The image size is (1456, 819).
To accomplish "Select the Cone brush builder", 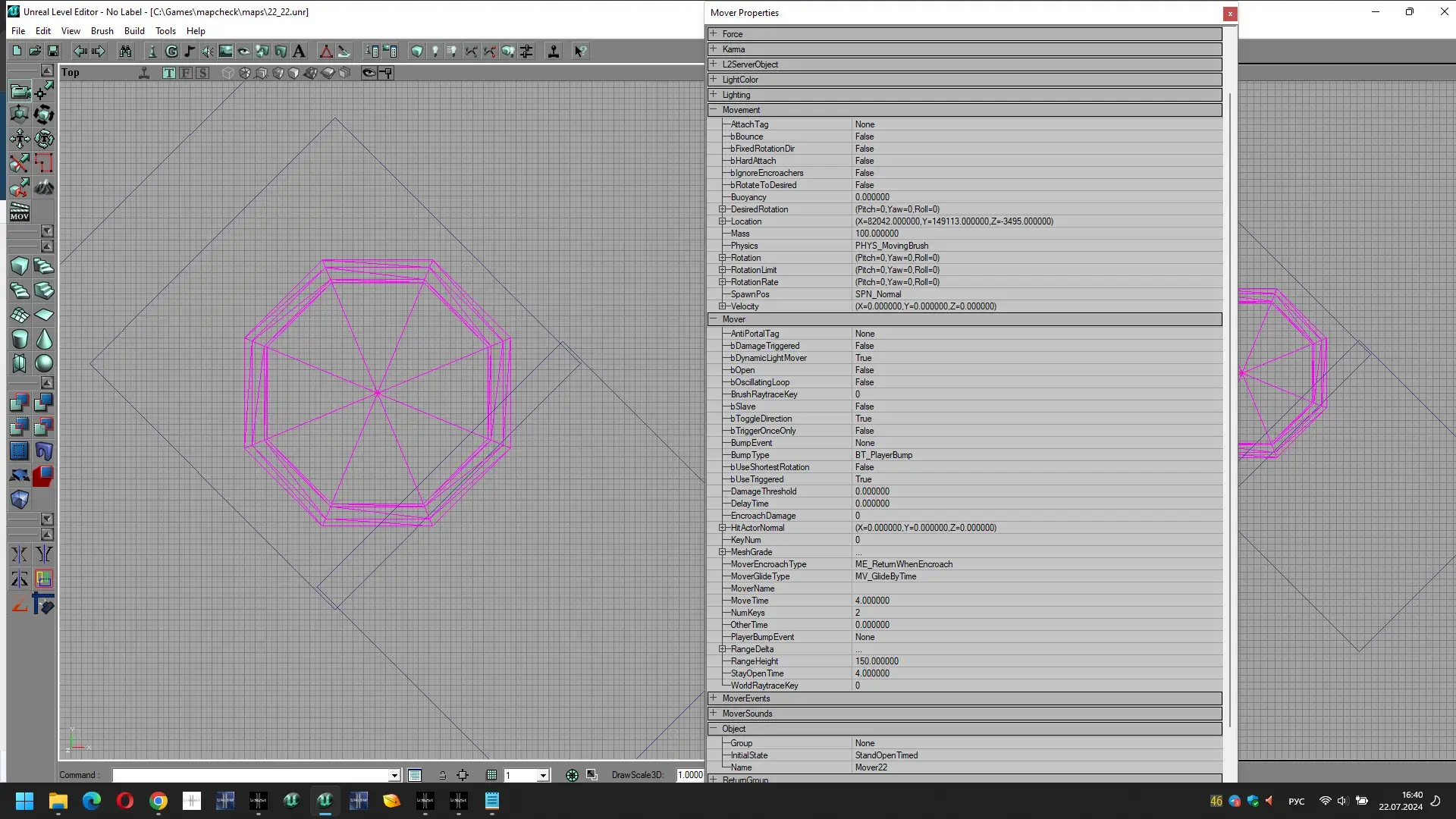I will (44, 339).
